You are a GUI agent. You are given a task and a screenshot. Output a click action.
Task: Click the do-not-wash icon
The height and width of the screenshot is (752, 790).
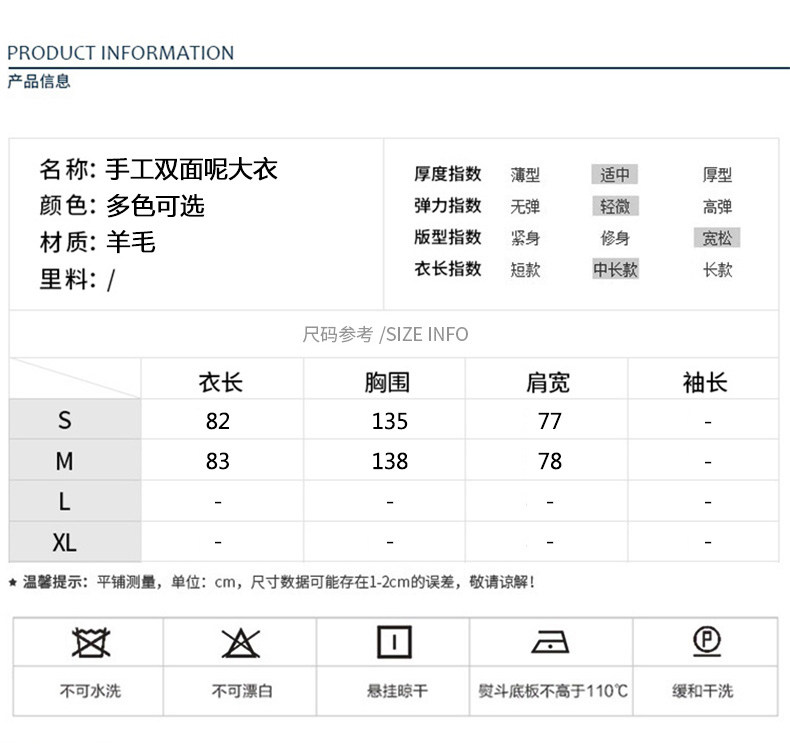pyautogui.click(x=90, y=642)
